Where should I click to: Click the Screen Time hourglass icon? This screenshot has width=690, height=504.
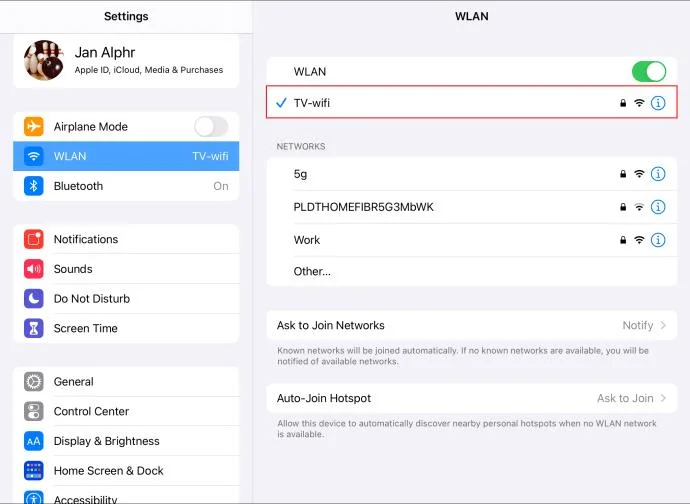(x=34, y=328)
